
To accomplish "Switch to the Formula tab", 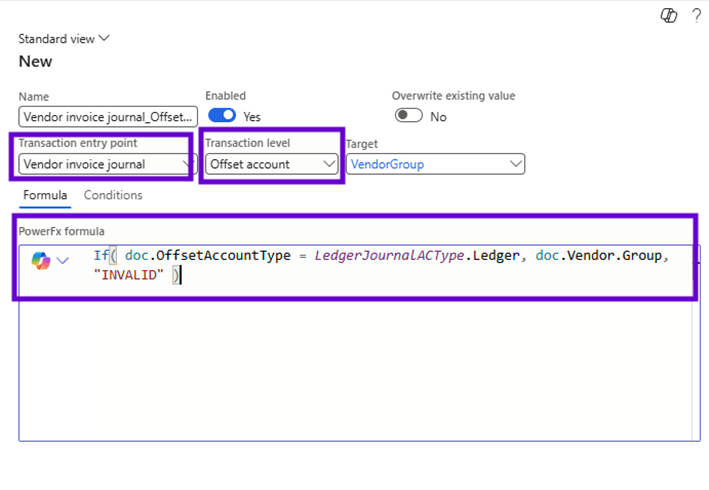I will point(45,195).
